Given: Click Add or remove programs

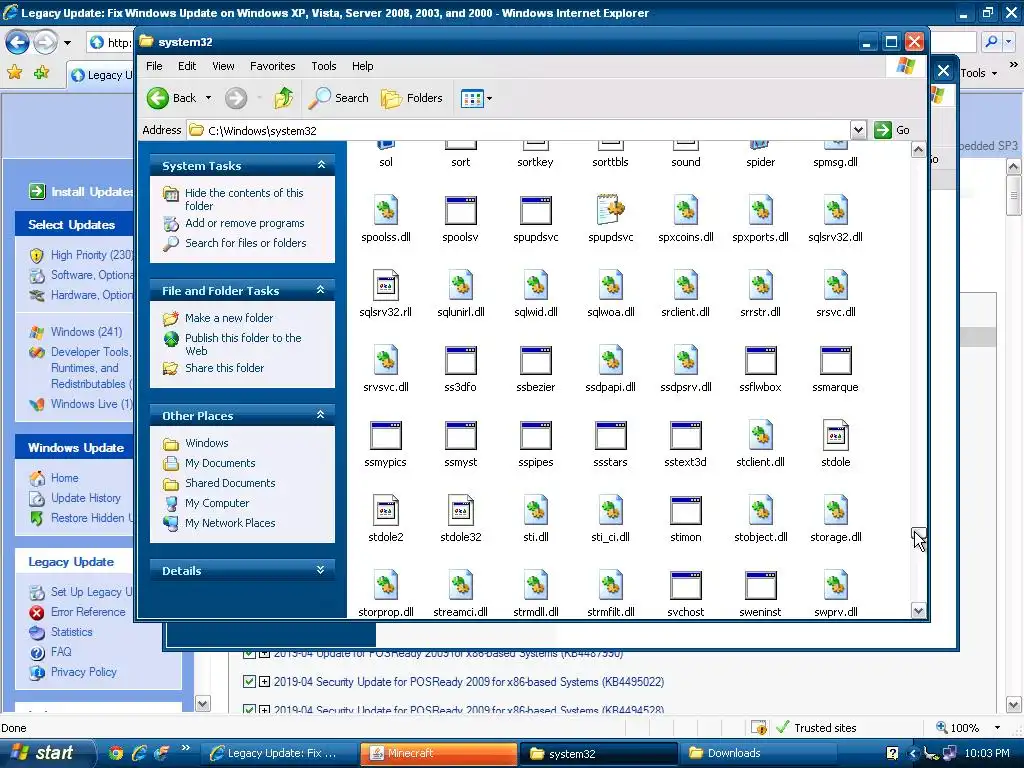Looking at the screenshot, I should (244, 223).
